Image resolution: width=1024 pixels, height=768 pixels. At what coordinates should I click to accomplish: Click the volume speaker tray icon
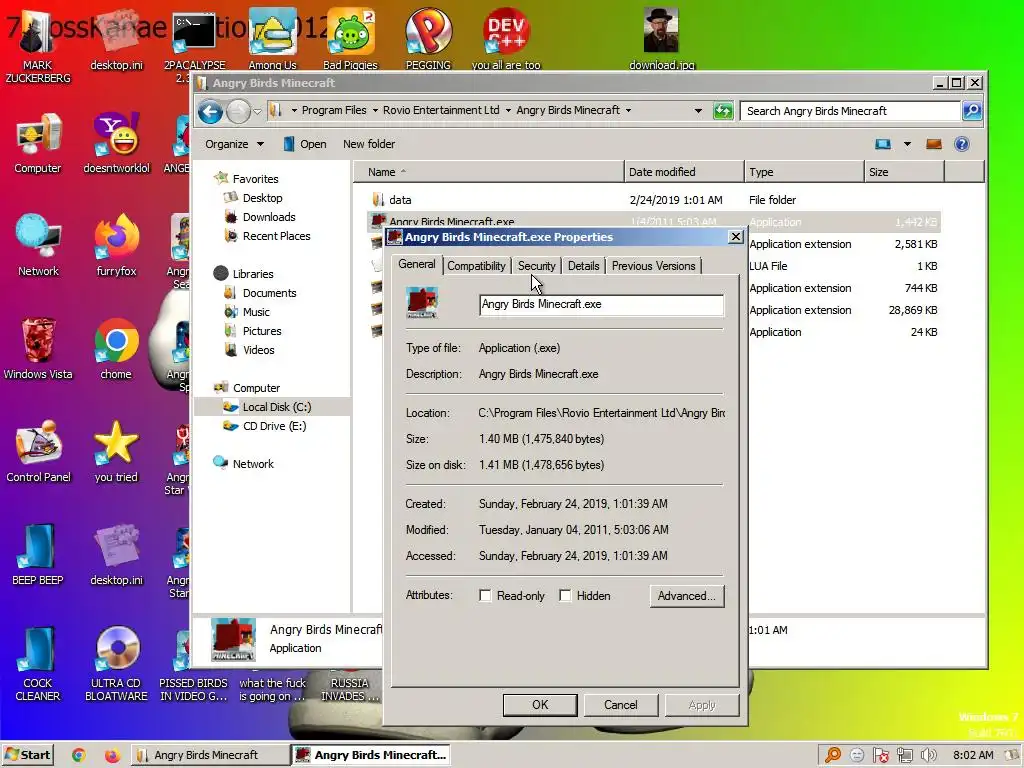928,755
